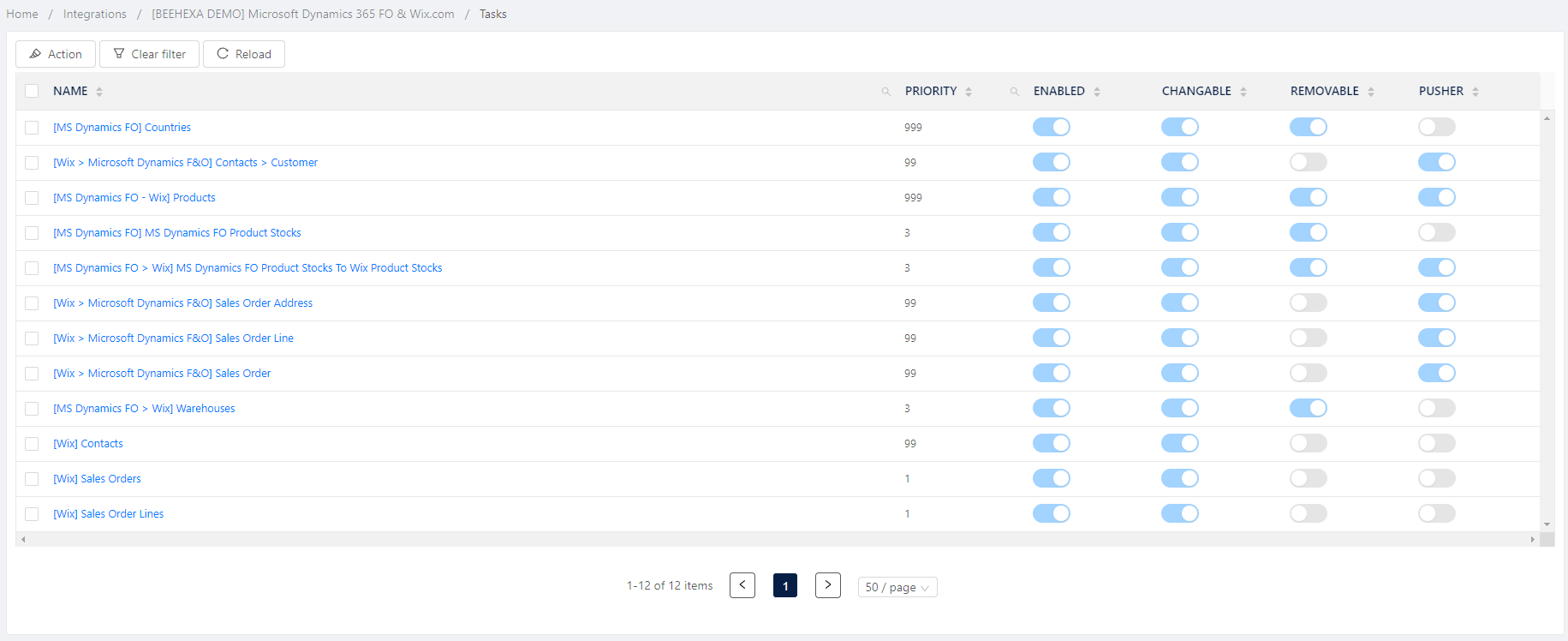Open Contacts > Customer task link
This screenshot has height=641, width=1568.
(186, 163)
